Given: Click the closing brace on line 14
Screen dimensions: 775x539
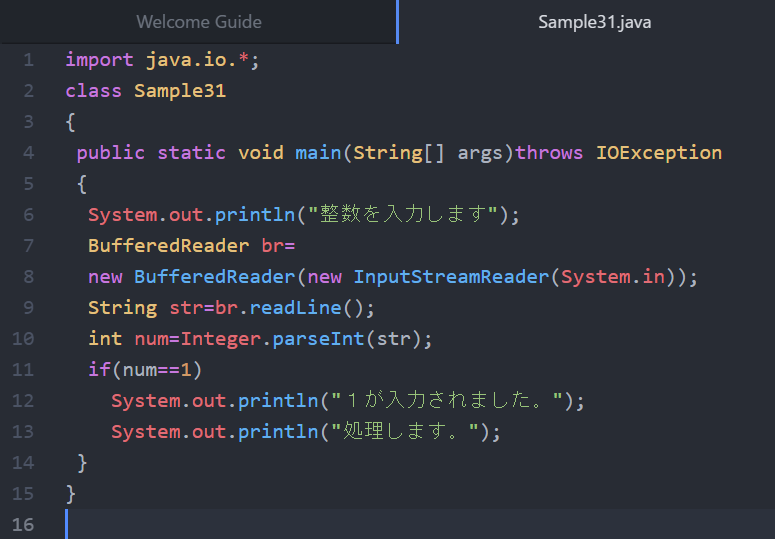Looking at the screenshot, I should (x=82, y=463).
